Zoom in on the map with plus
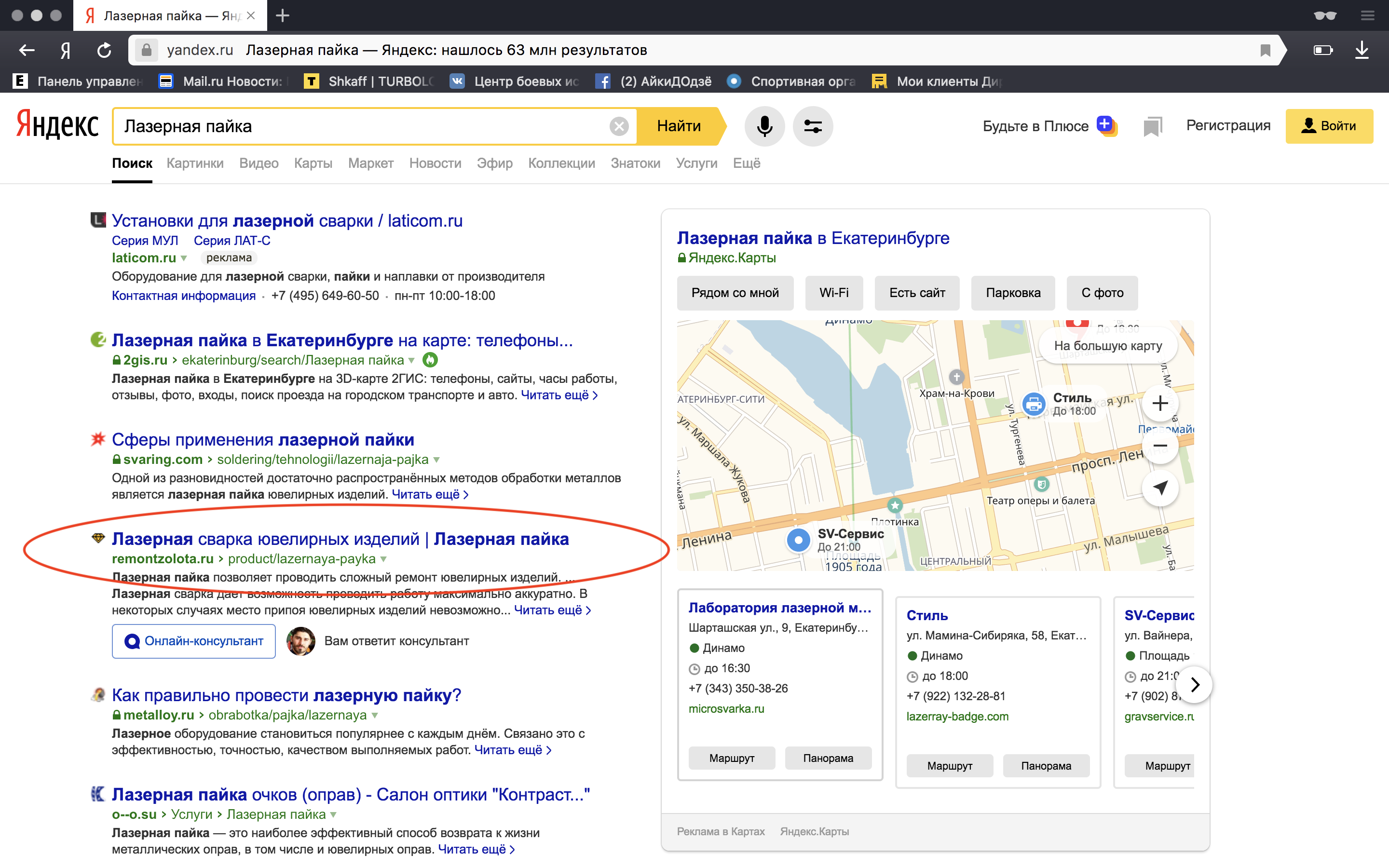 [1160, 403]
